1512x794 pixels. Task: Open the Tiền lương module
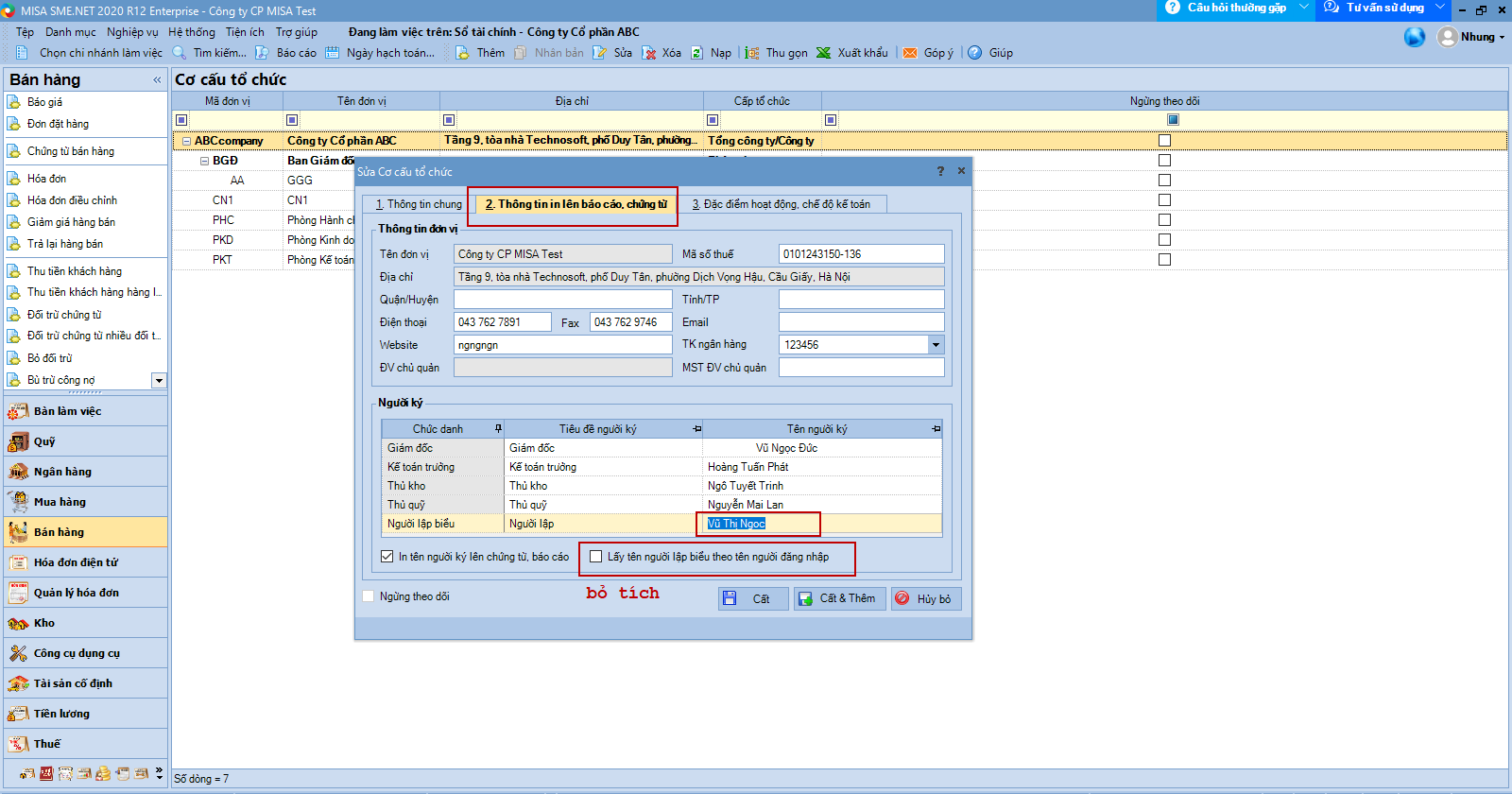pyautogui.click(x=85, y=714)
